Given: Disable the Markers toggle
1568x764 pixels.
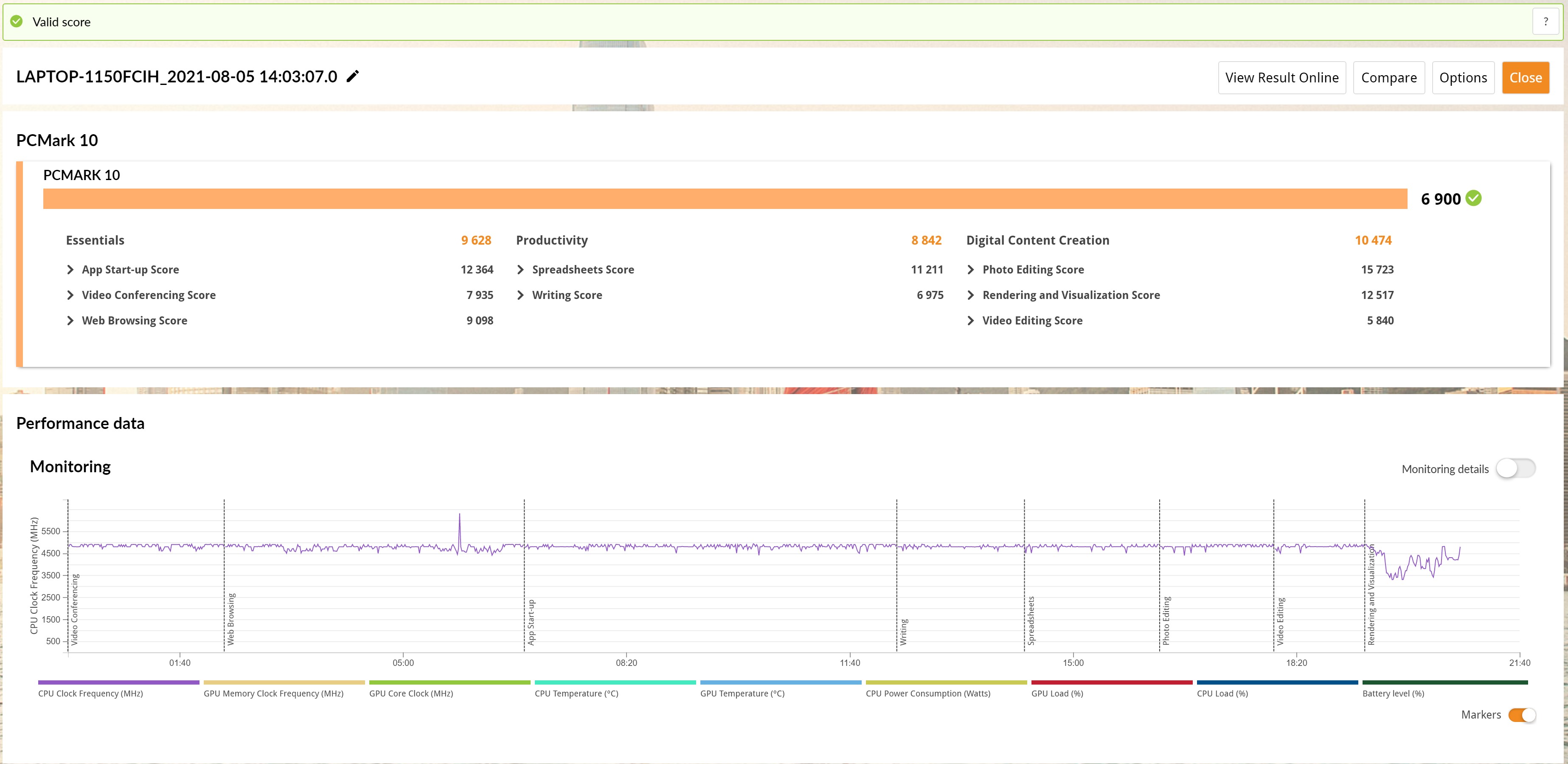Looking at the screenshot, I should [x=1521, y=715].
